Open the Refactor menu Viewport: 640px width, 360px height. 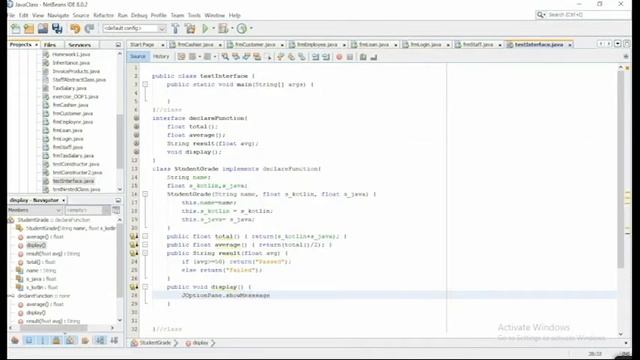click(x=103, y=15)
